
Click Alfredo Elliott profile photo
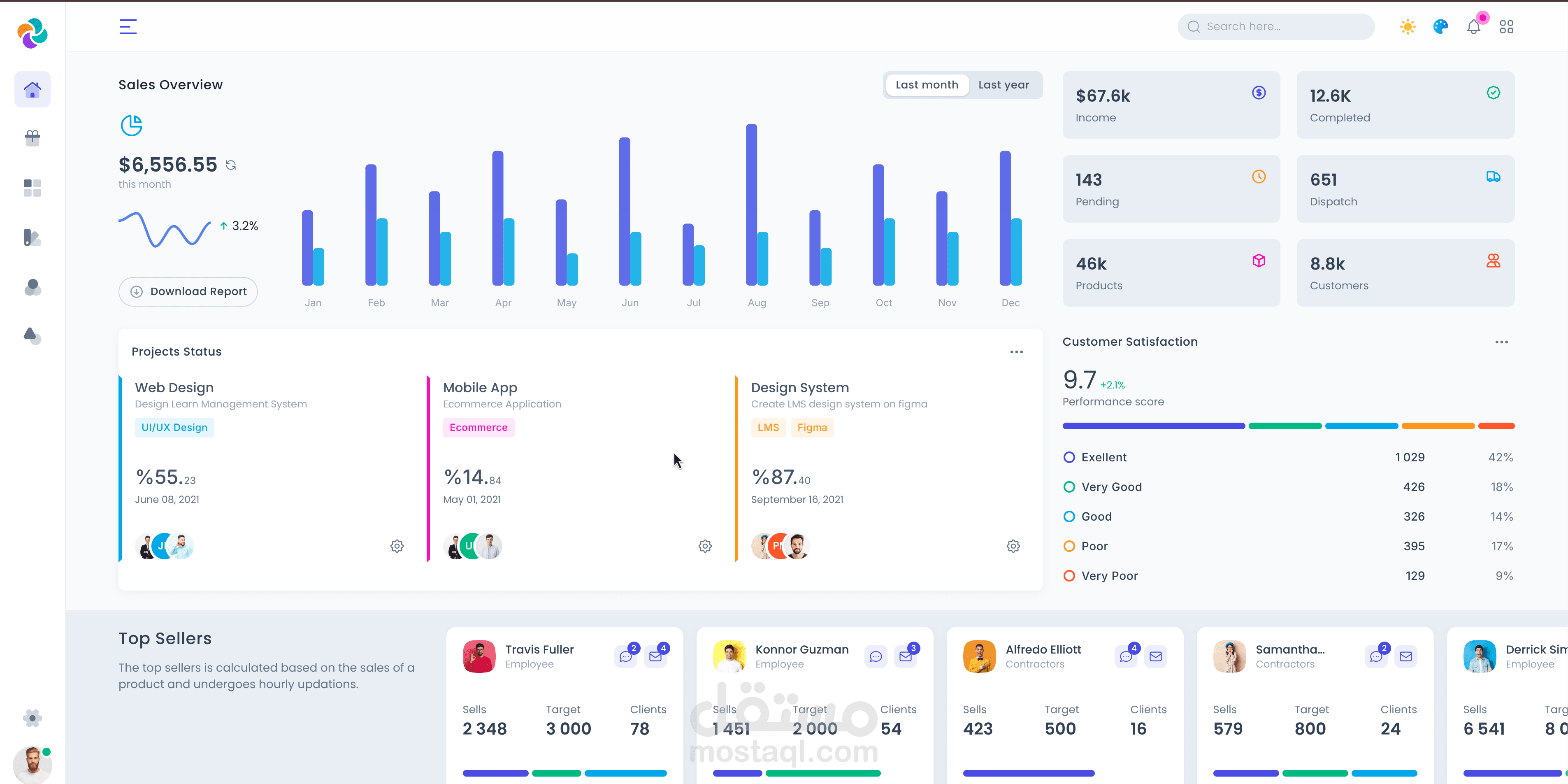979,656
